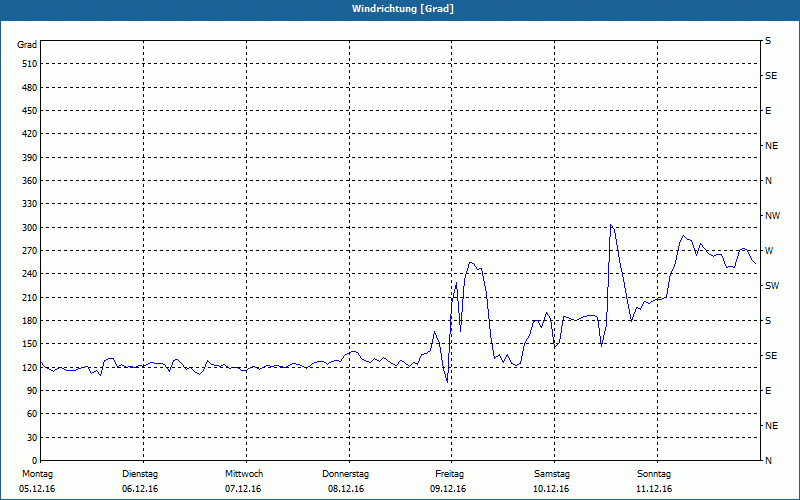Screen dimensions: 800x500
Task: Click the 'E' compass label at the 90 gridline
Action: click(768, 390)
